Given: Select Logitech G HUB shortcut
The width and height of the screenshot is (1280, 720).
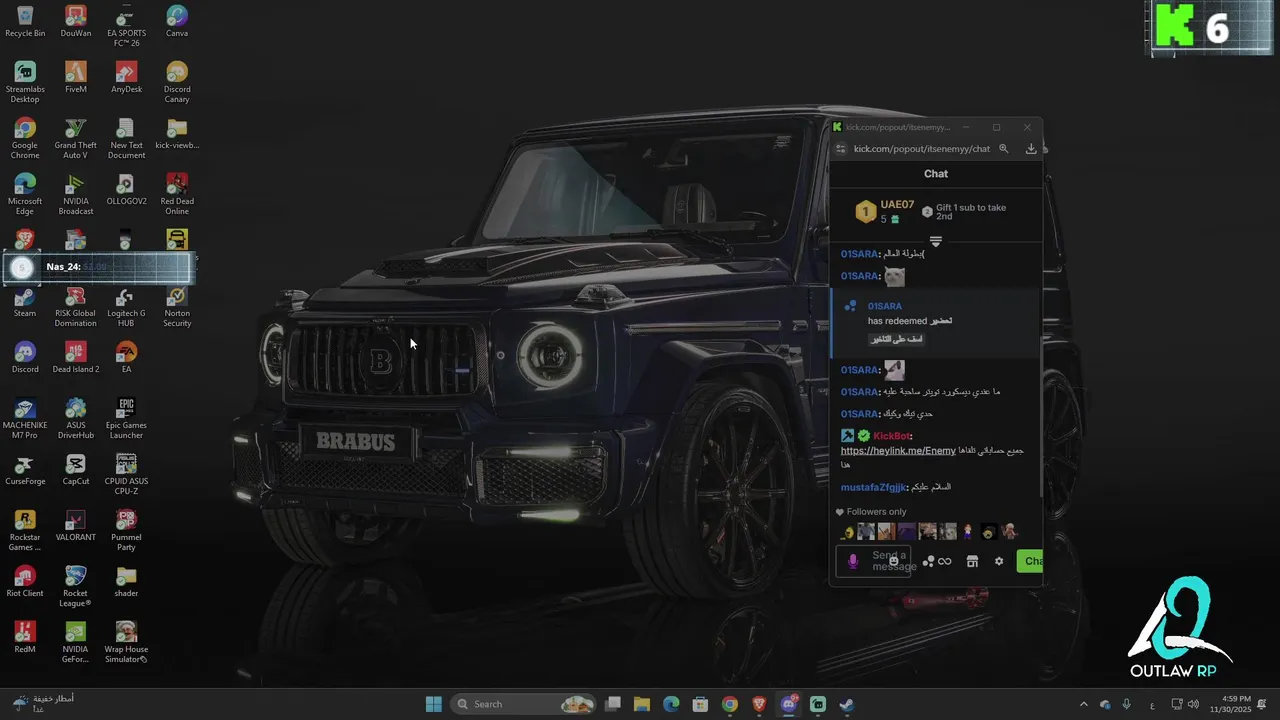Looking at the screenshot, I should coord(126,306).
